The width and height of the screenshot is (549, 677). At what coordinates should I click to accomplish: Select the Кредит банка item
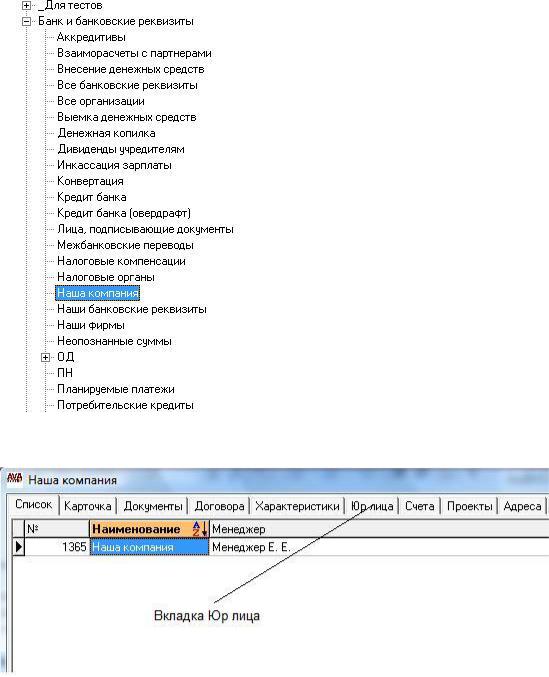click(x=92, y=197)
